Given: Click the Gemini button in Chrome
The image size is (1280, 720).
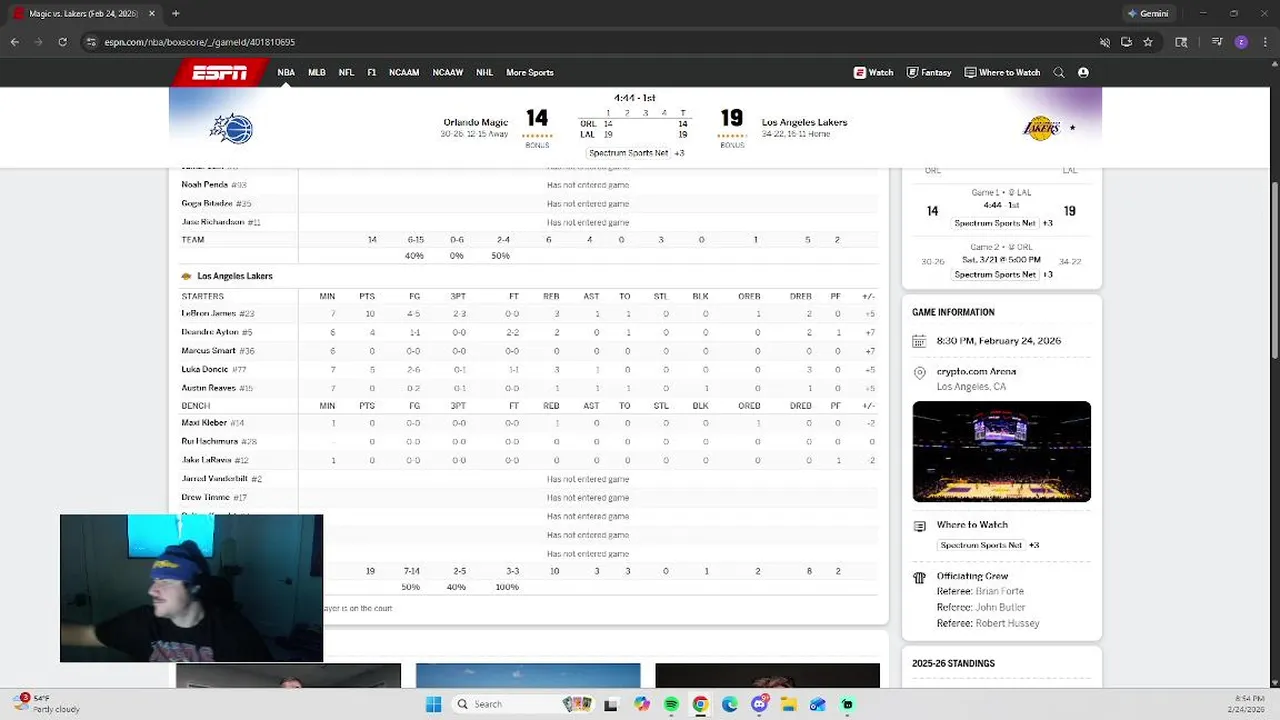Looking at the screenshot, I should pos(1148,13).
